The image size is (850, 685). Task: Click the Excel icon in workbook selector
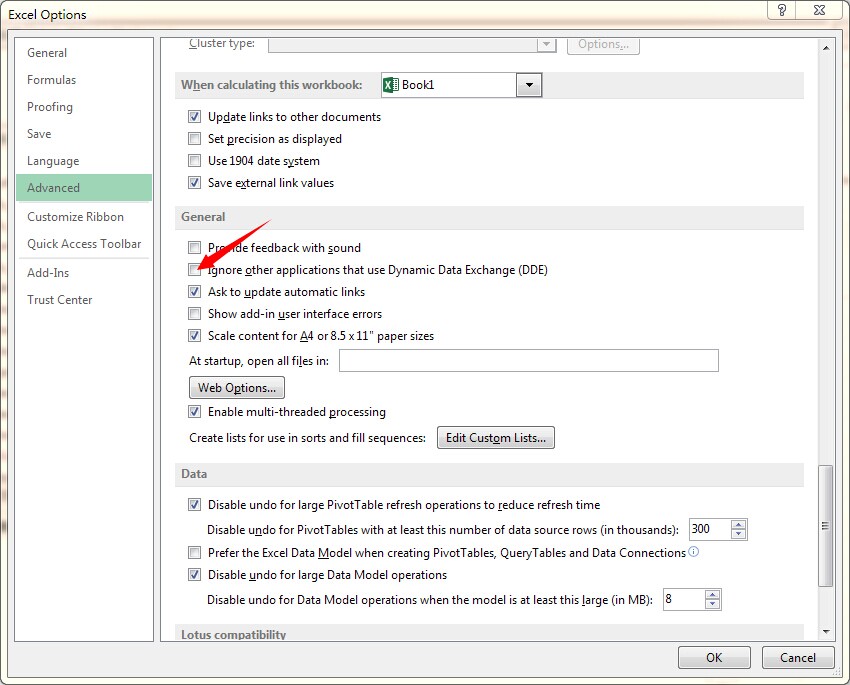pyautogui.click(x=390, y=85)
